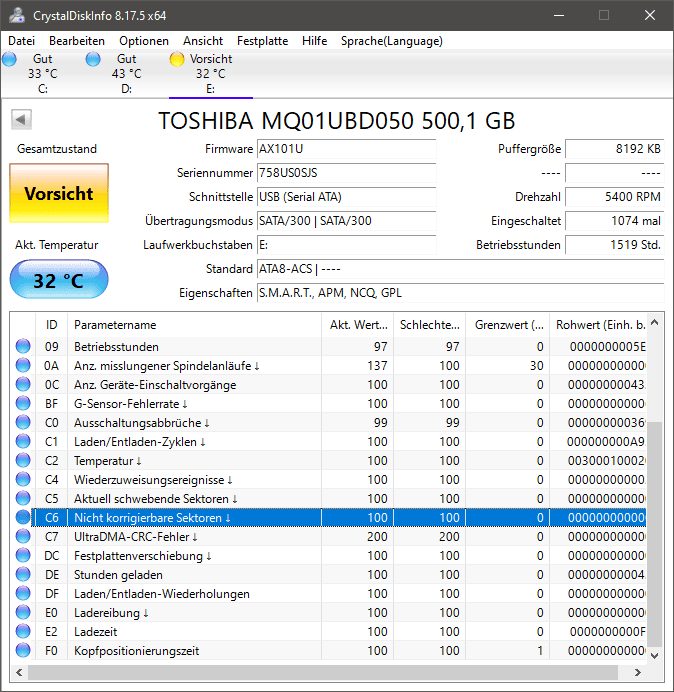Screen dimensions: 674x692
Task: Click the Schnittstelle field USB (Serial ATA)
Action: (x=346, y=197)
